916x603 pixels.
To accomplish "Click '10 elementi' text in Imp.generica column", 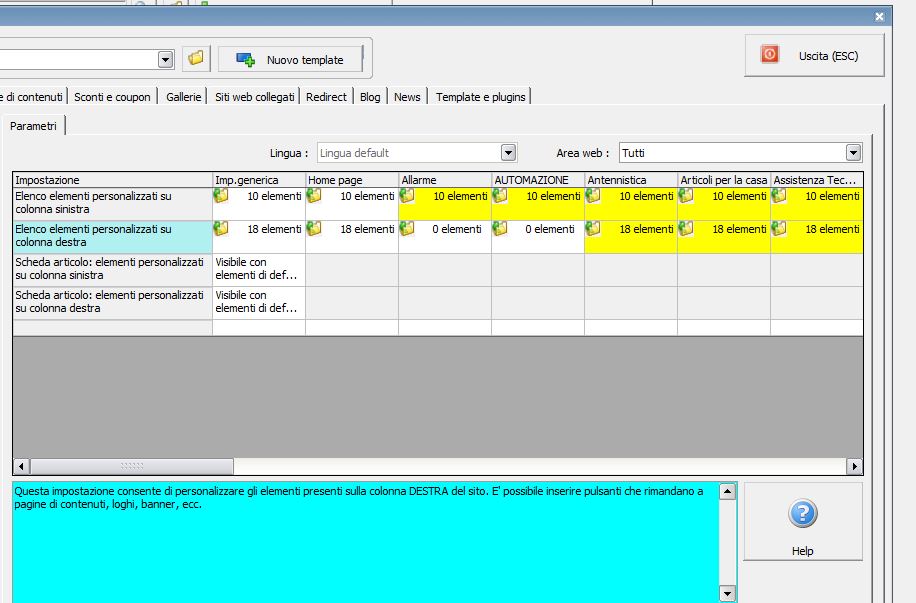I will [x=274, y=196].
